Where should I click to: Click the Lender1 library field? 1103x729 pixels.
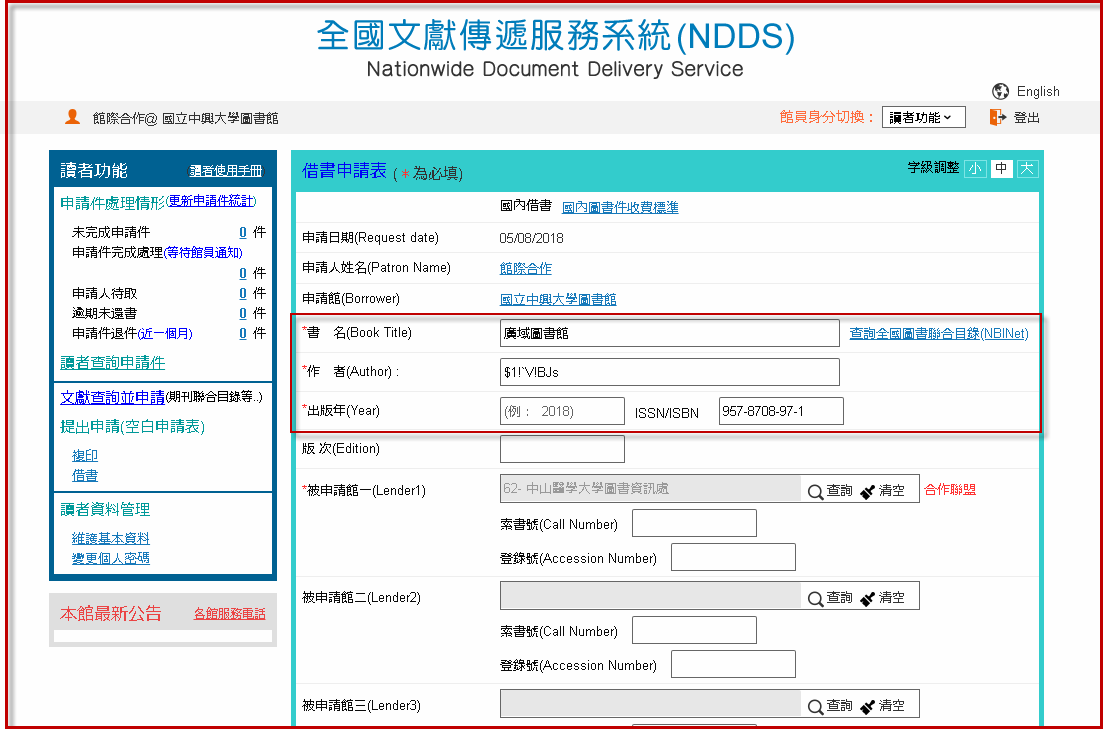(651, 489)
